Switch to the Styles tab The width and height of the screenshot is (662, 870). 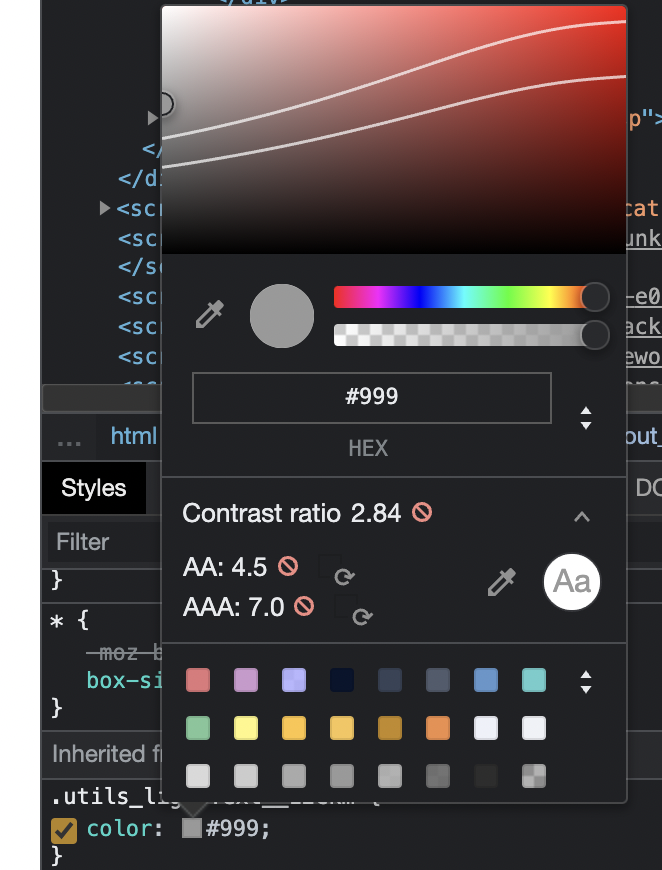tap(92, 488)
